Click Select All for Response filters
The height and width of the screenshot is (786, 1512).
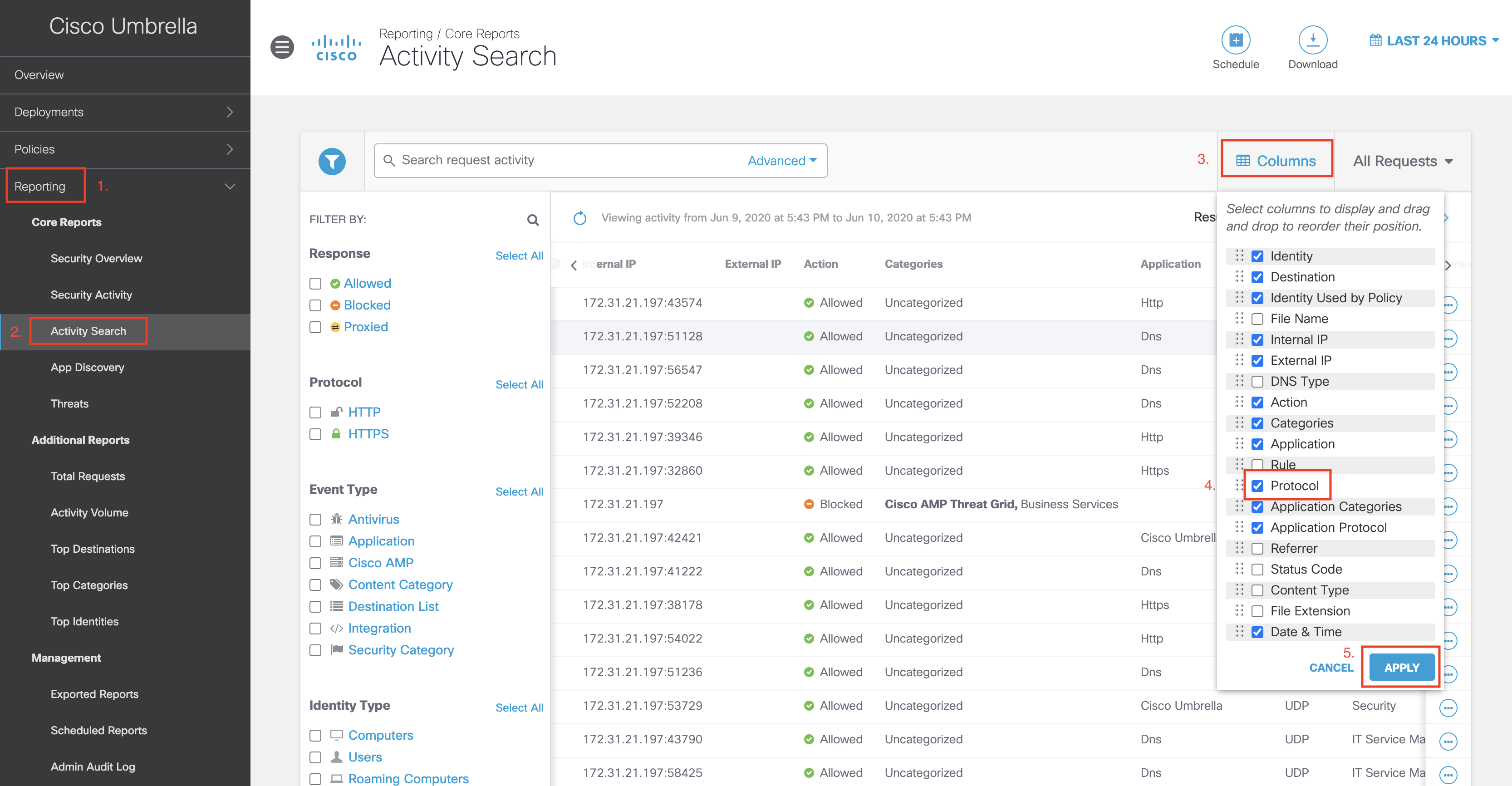519,256
